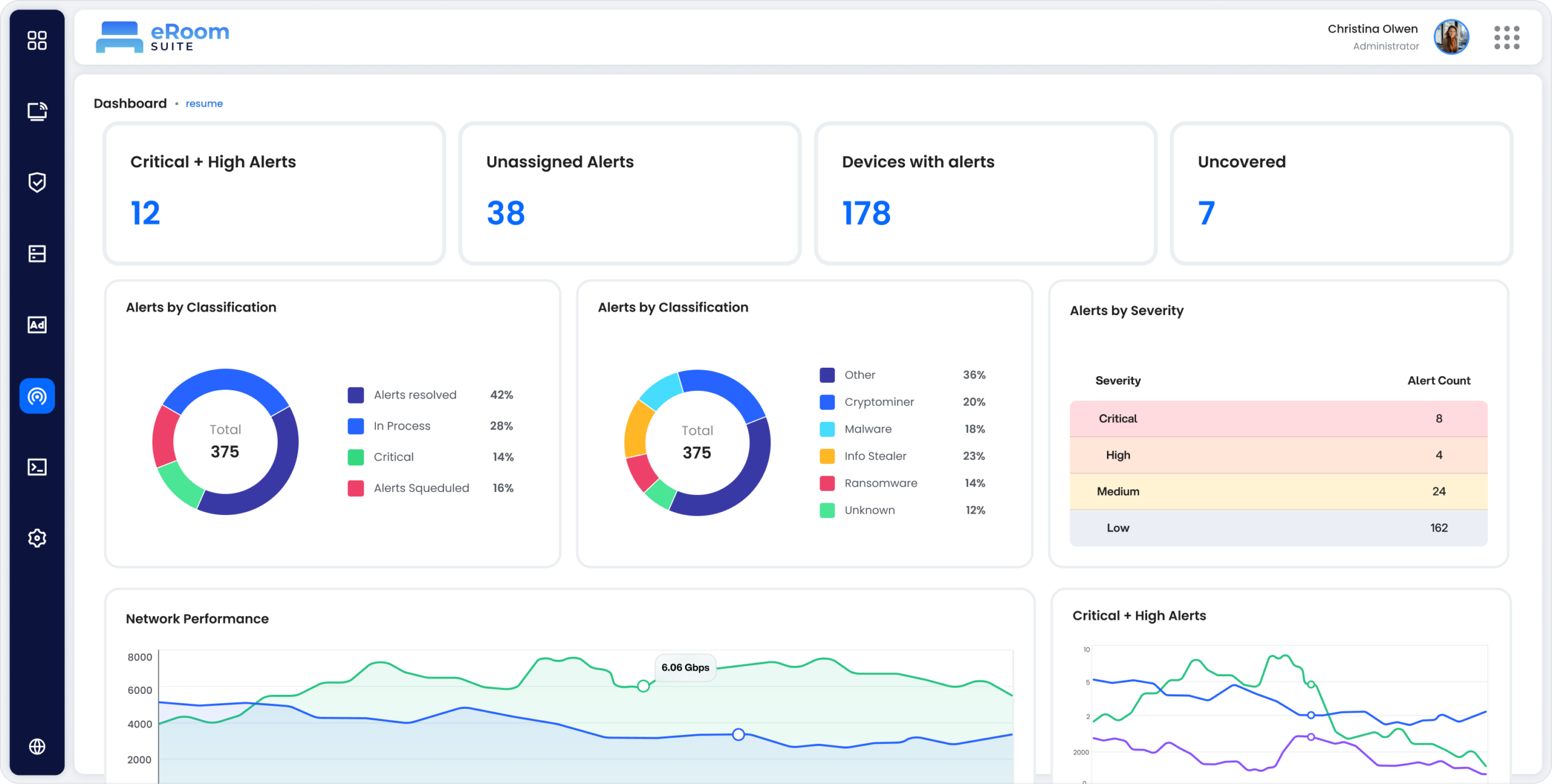
Task: Open the Unassigned Alerts card
Action: [x=629, y=193]
